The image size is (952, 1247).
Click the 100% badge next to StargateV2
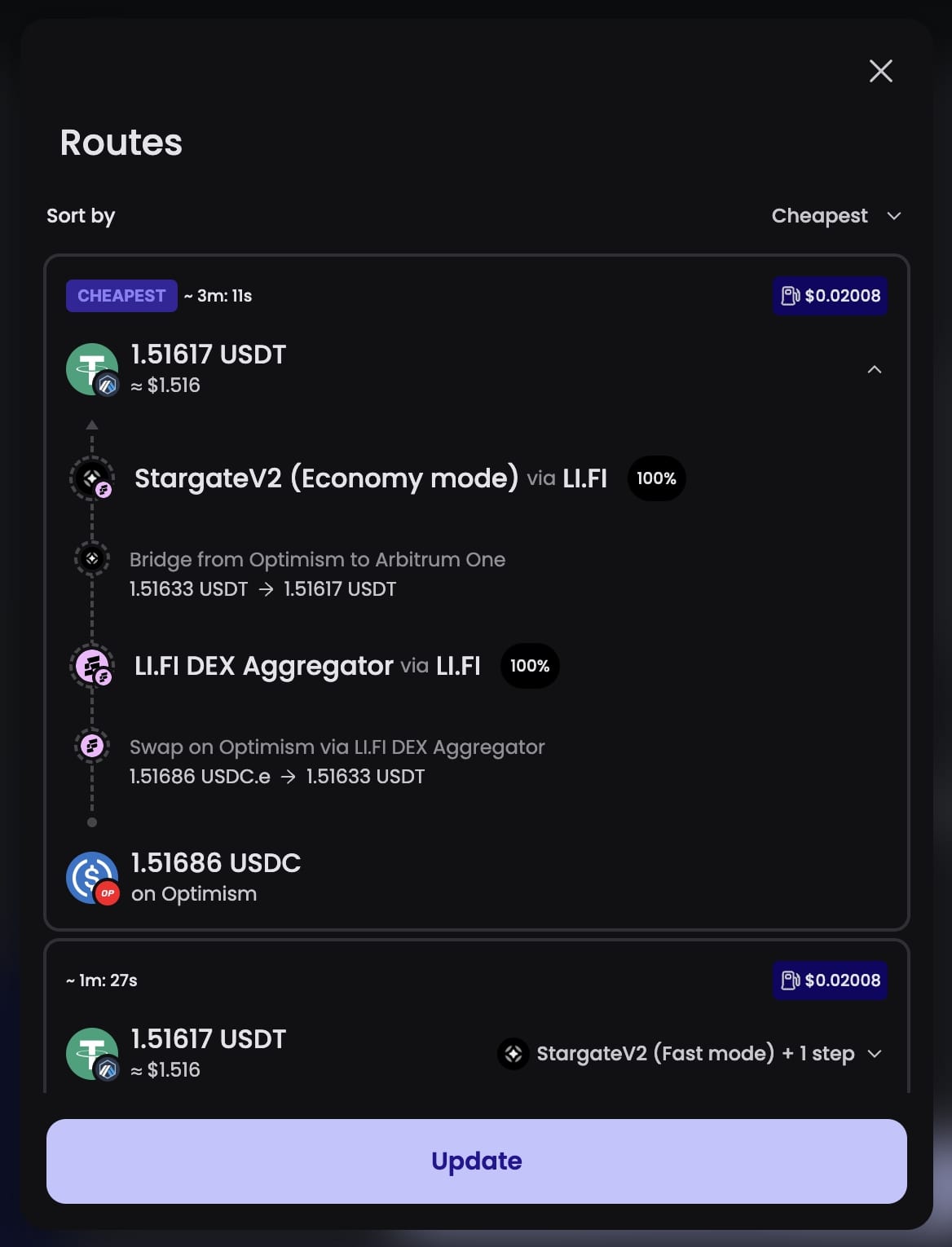click(656, 478)
